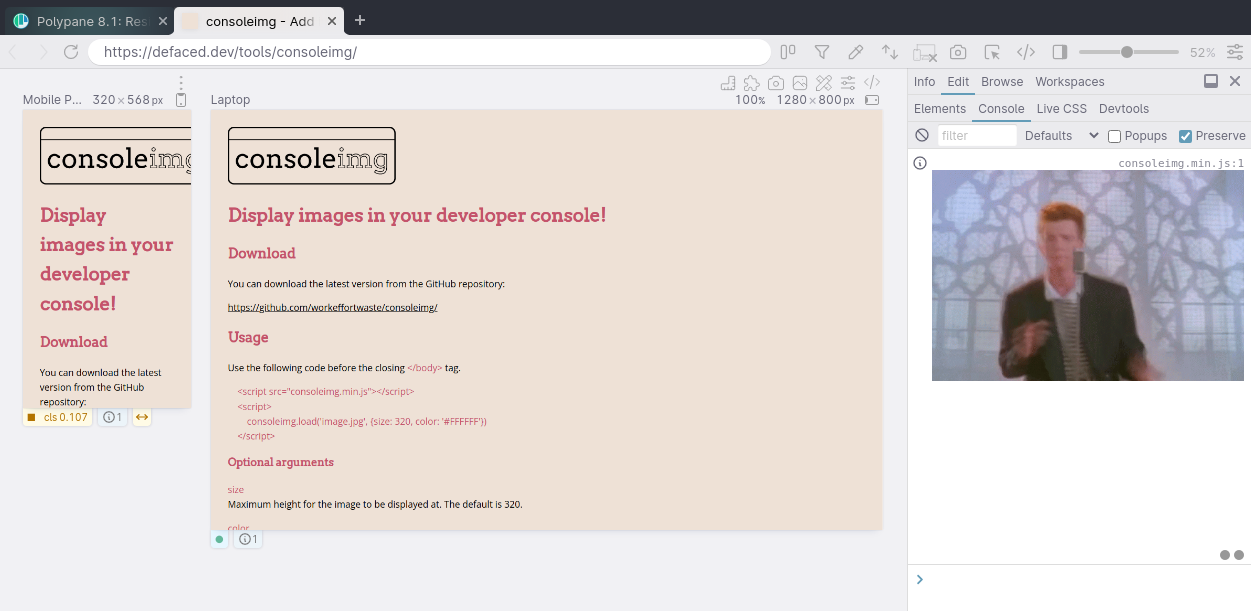Open the pane layout icon in the toolbar
1251x611 pixels.
pyautogui.click(x=788, y=52)
